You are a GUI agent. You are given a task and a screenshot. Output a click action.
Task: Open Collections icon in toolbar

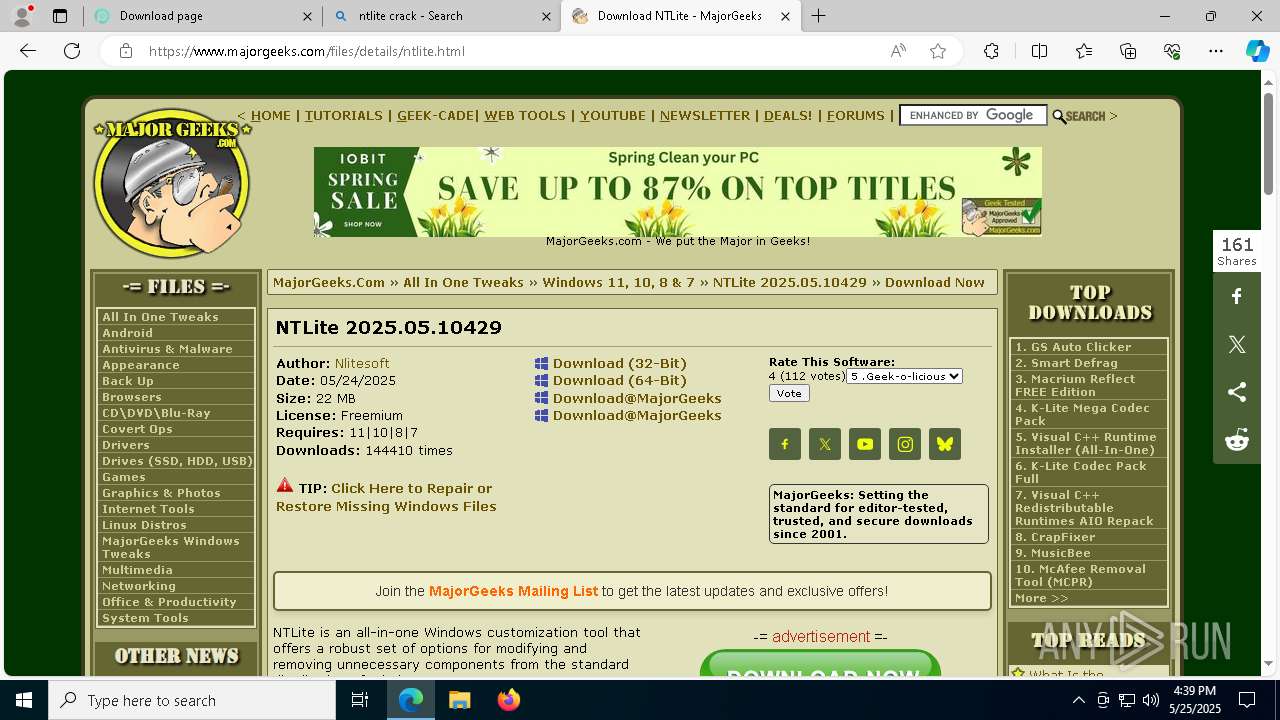1128,51
